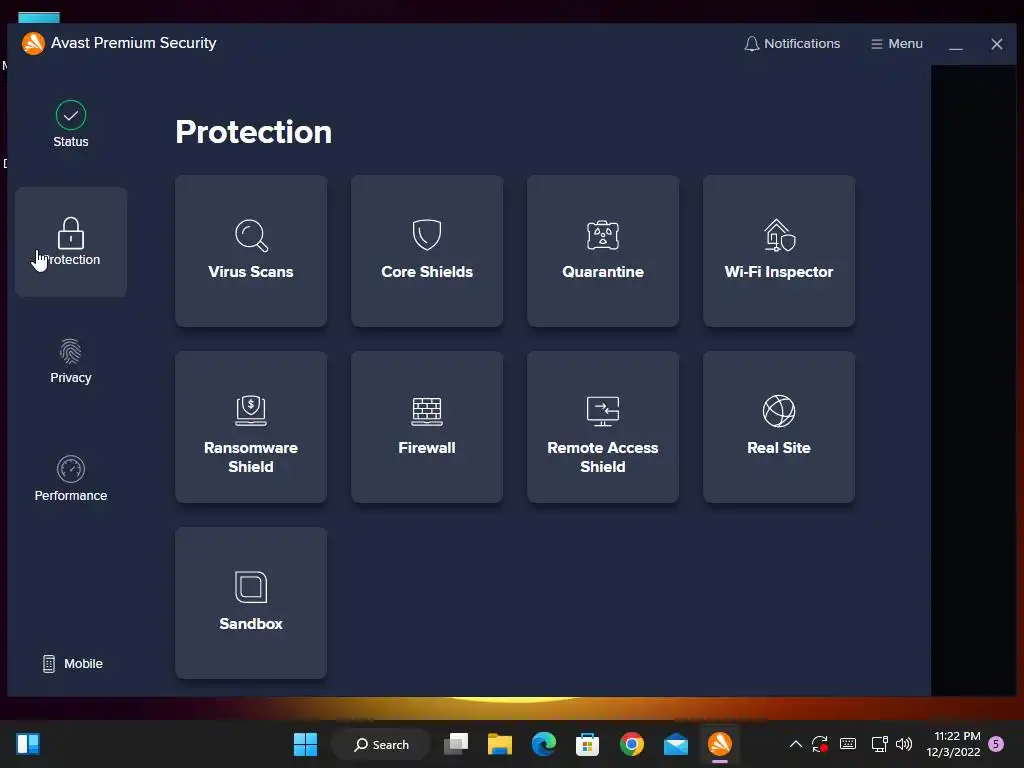
Task: Open Widgets panel on taskbar
Action: point(28,744)
